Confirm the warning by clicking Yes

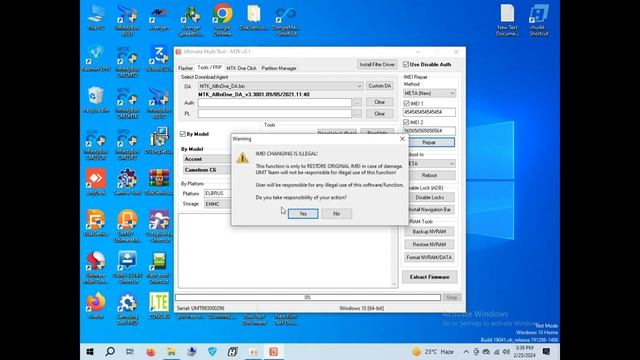click(x=303, y=213)
